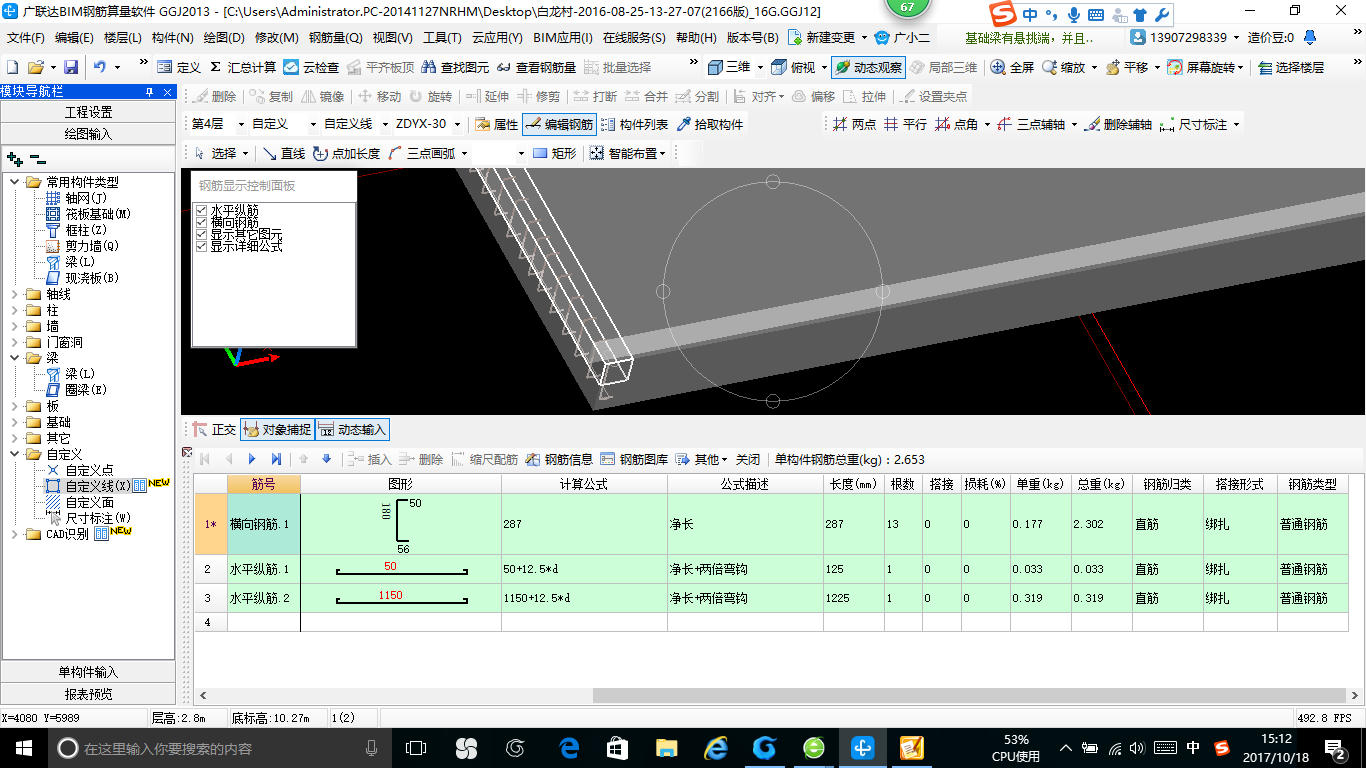This screenshot has height=768, width=1366.
Task: Click 删除辅轴 delete auxiliary axis
Action: [1119, 125]
